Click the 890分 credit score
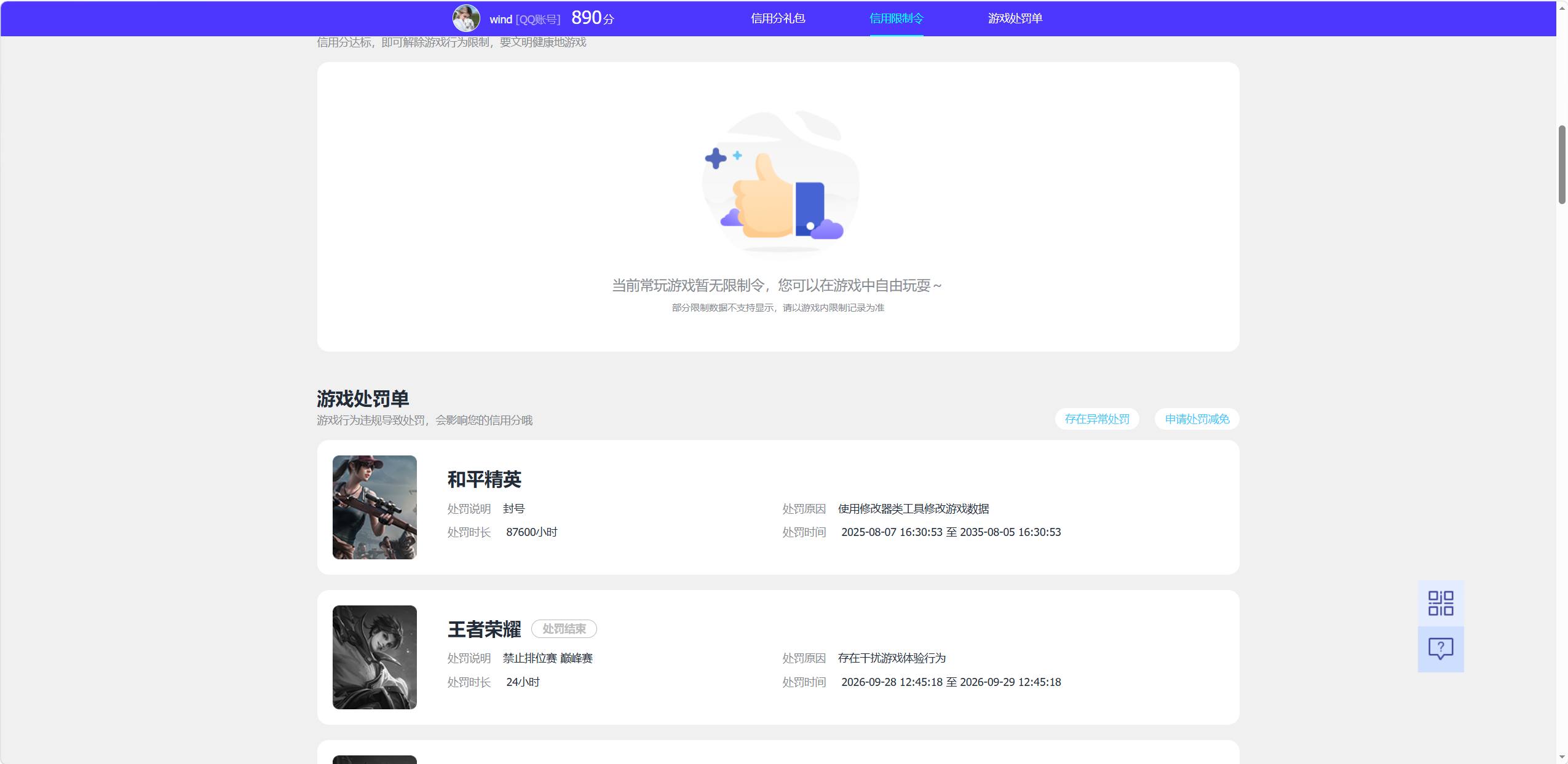This screenshot has height=764, width=1568. click(592, 18)
